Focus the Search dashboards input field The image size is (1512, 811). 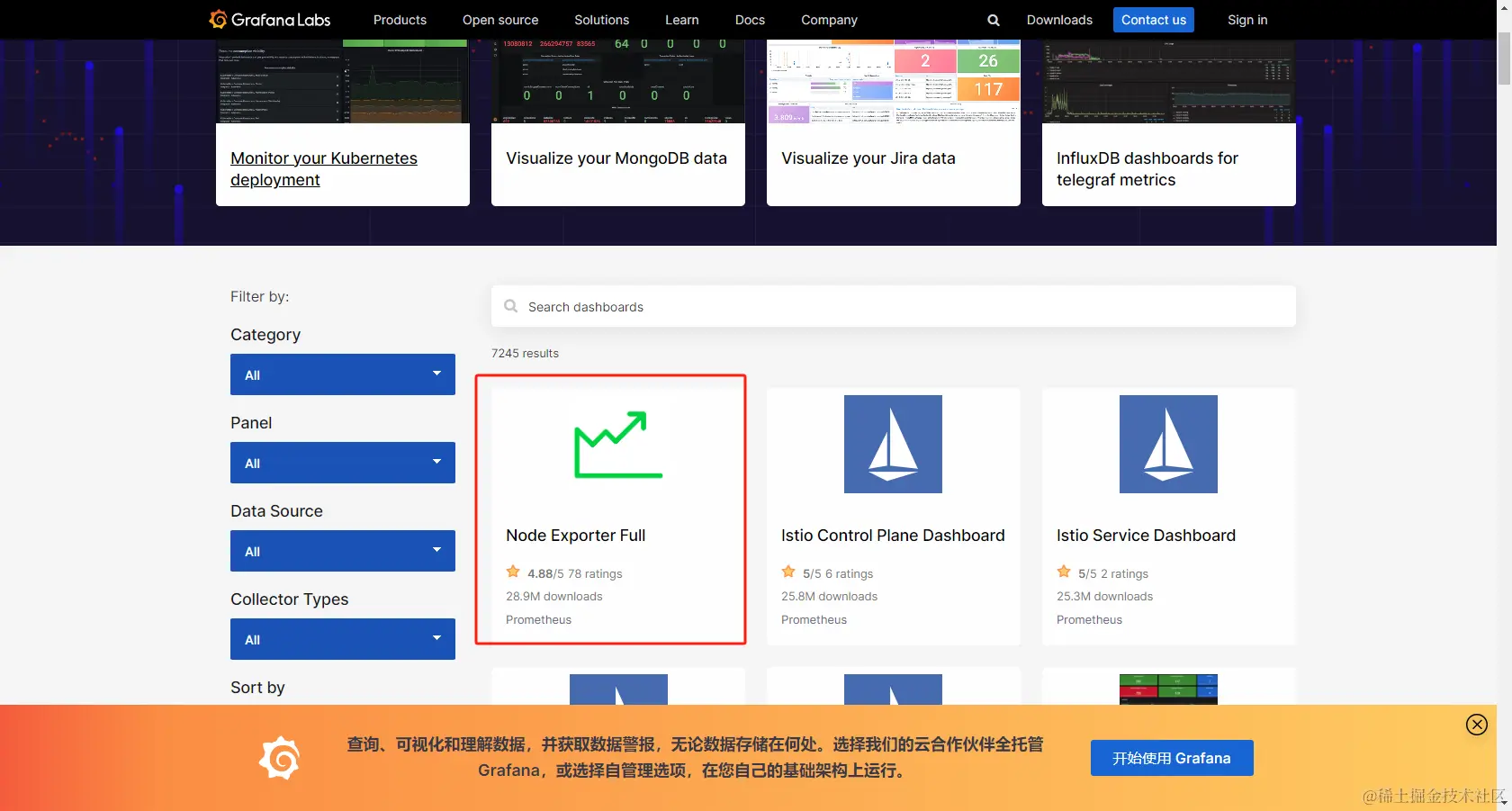click(x=894, y=306)
